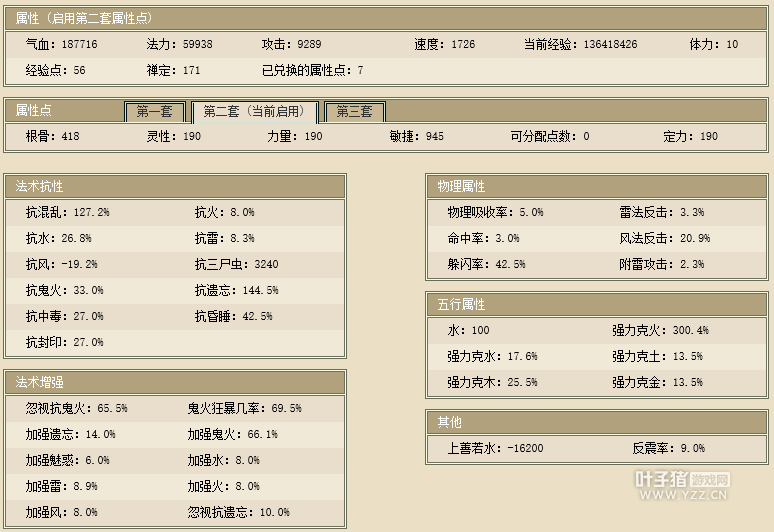774x532 pixels.
Task: Click the 躲闪率 42.5% stat
Action: point(486,264)
